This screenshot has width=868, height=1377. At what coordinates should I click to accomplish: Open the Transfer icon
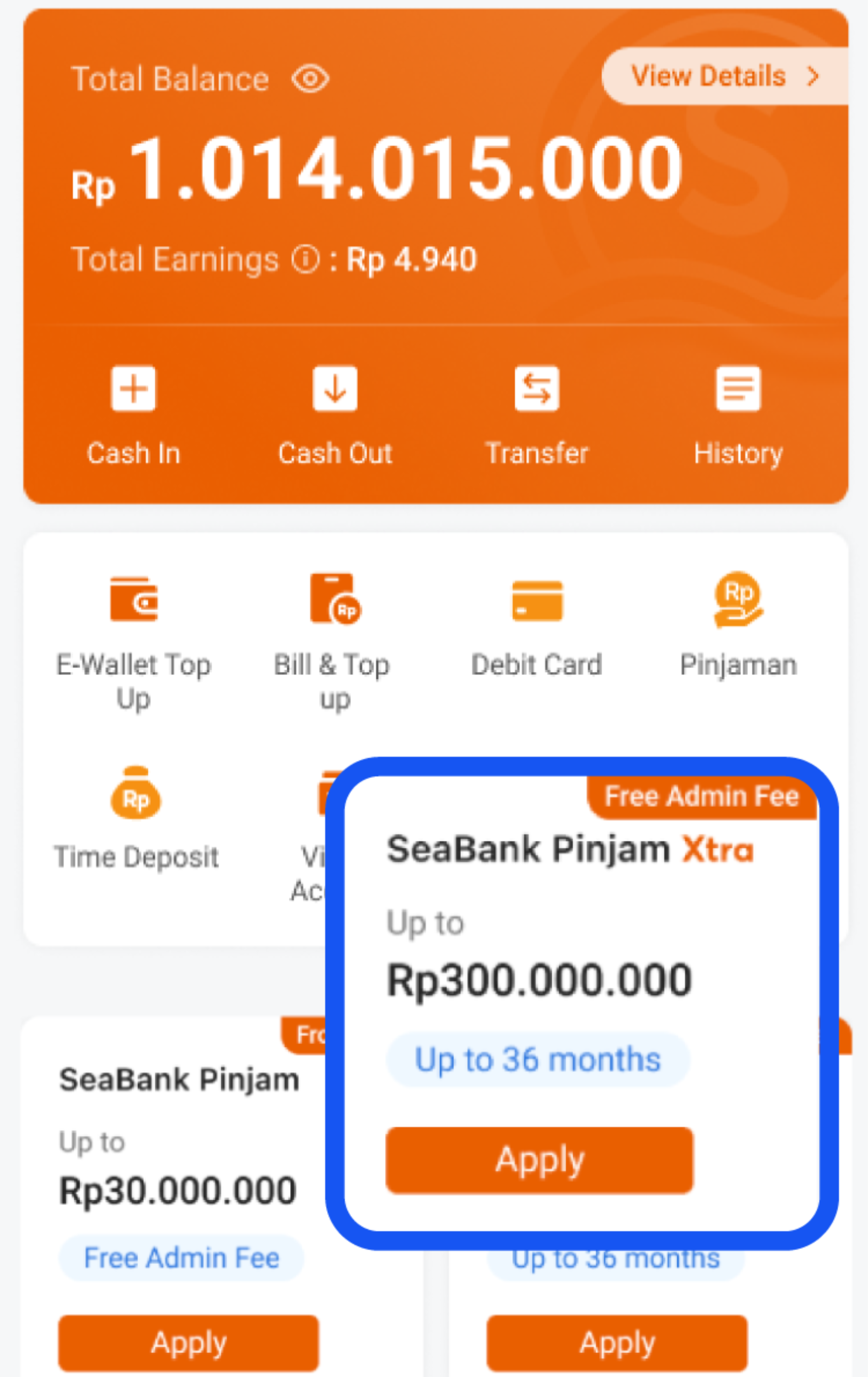pos(537,388)
